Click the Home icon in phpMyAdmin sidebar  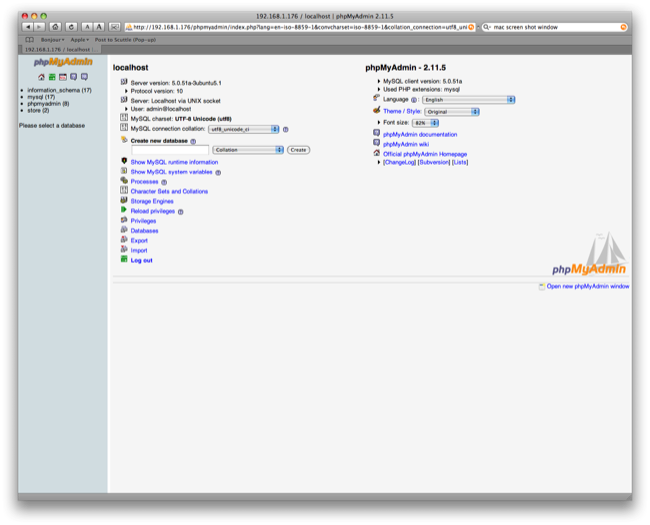pos(41,77)
